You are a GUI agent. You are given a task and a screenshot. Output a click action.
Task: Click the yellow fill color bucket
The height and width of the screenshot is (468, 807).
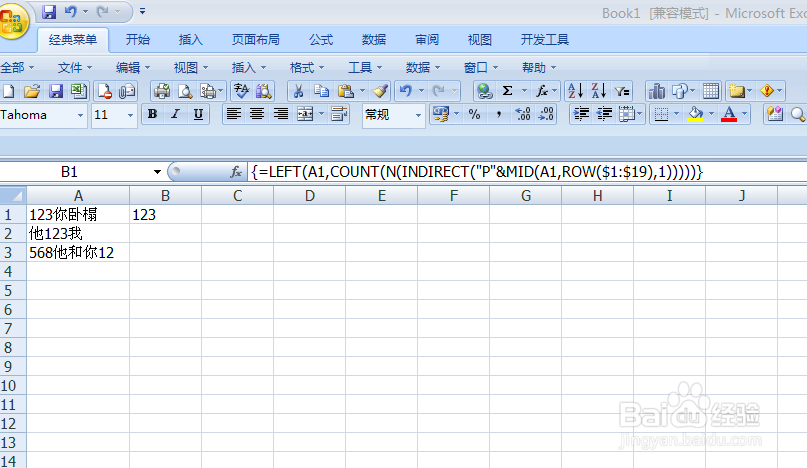point(695,114)
